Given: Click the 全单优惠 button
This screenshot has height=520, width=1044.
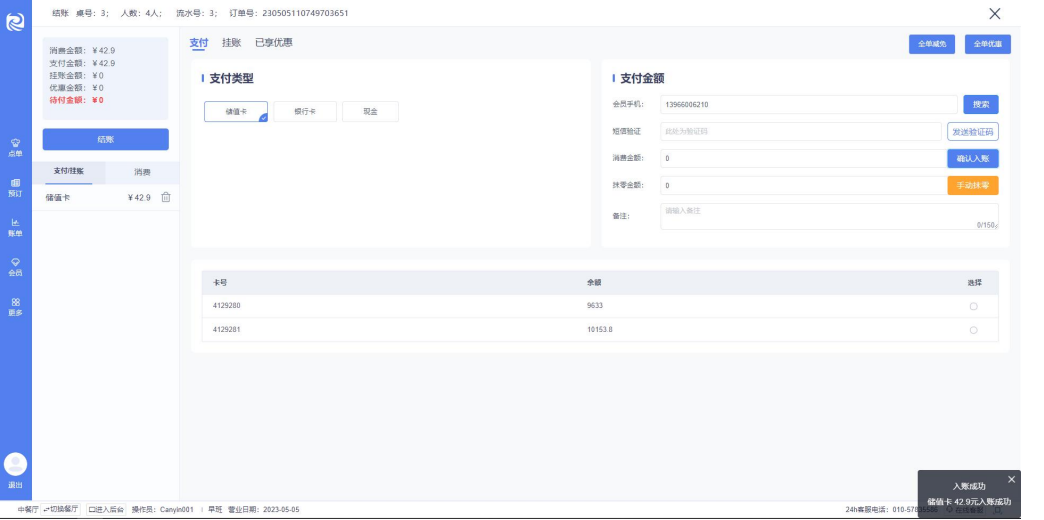Looking at the screenshot, I should (x=987, y=44).
